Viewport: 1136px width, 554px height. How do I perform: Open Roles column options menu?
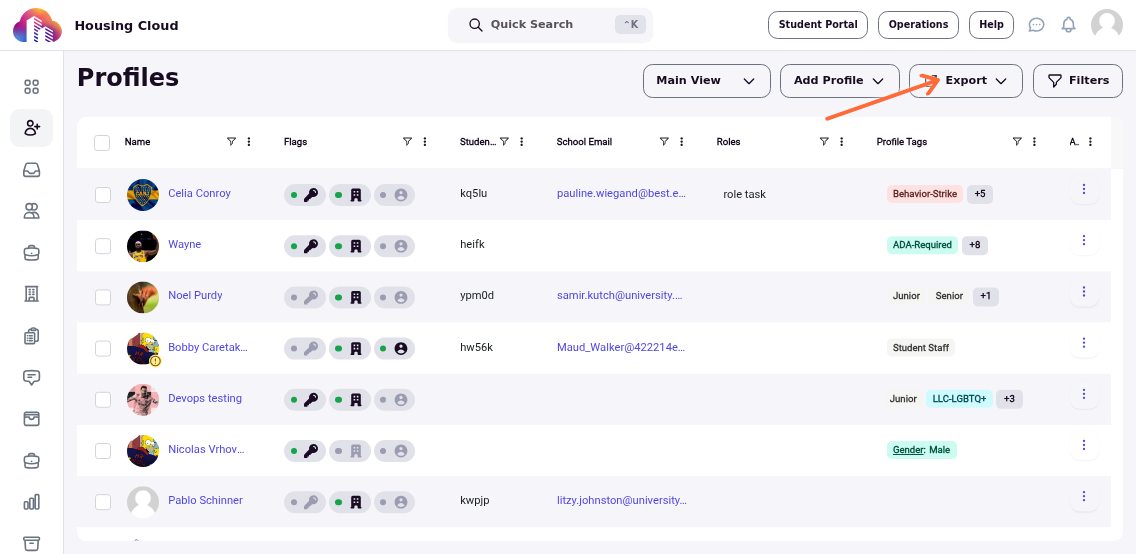[842, 142]
